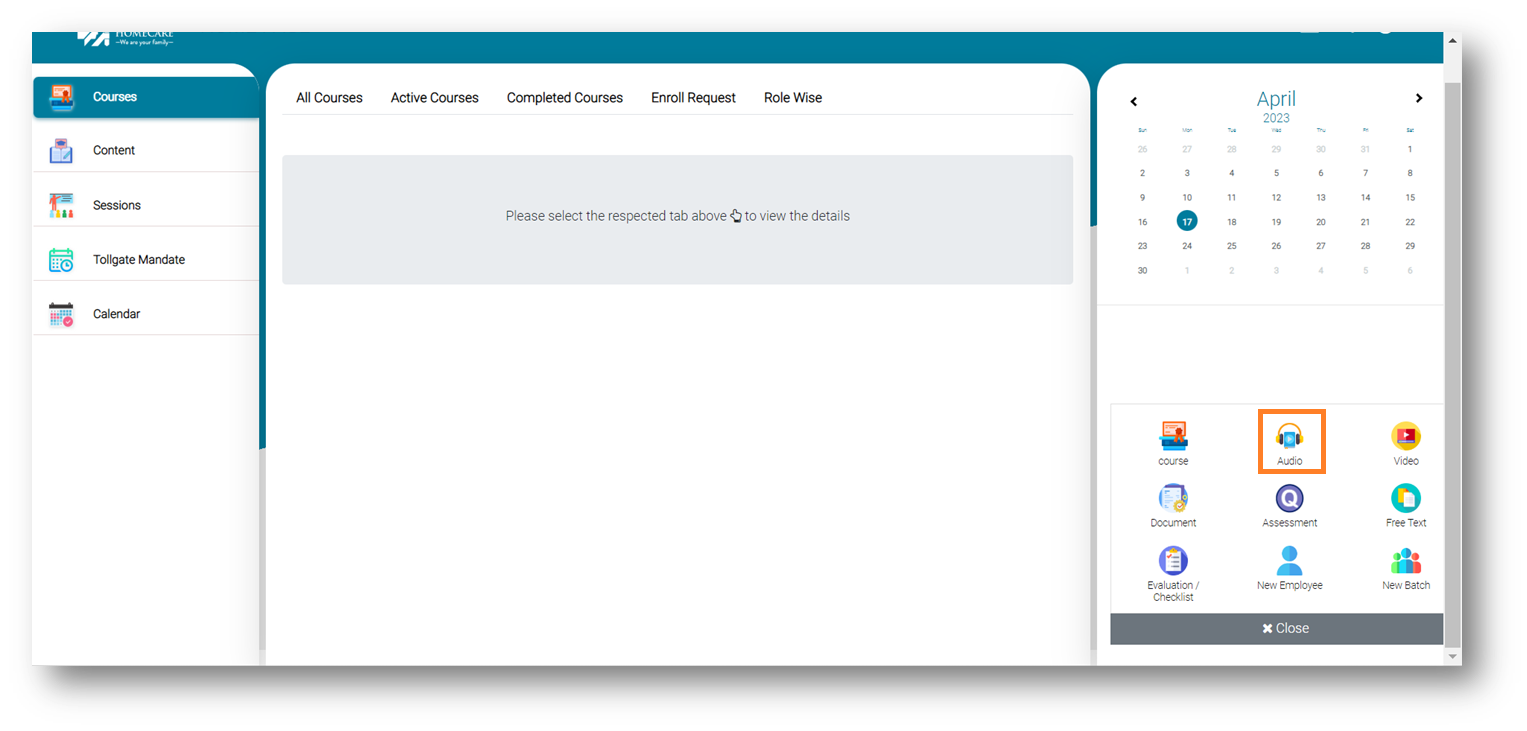View the Role Wise tab
Image resolution: width=1527 pixels, height=731 pixels.
792,98
